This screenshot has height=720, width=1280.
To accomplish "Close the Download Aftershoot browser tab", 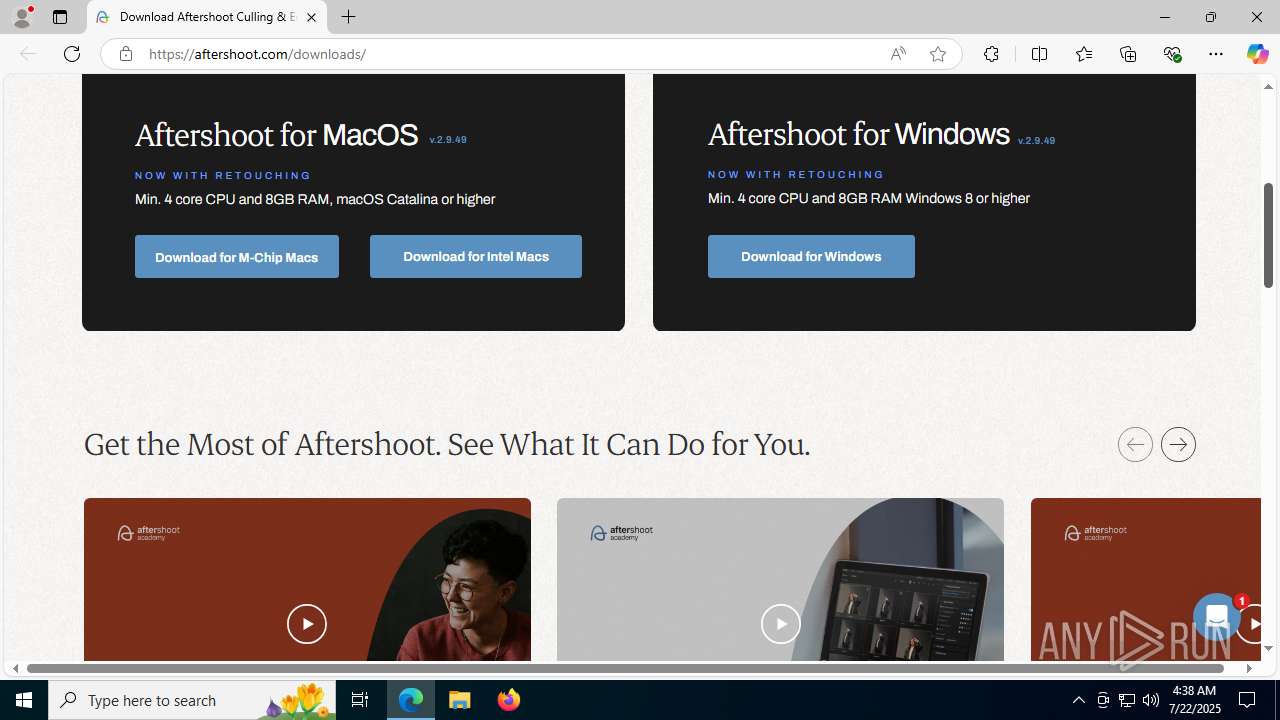I will coord(311,17).
